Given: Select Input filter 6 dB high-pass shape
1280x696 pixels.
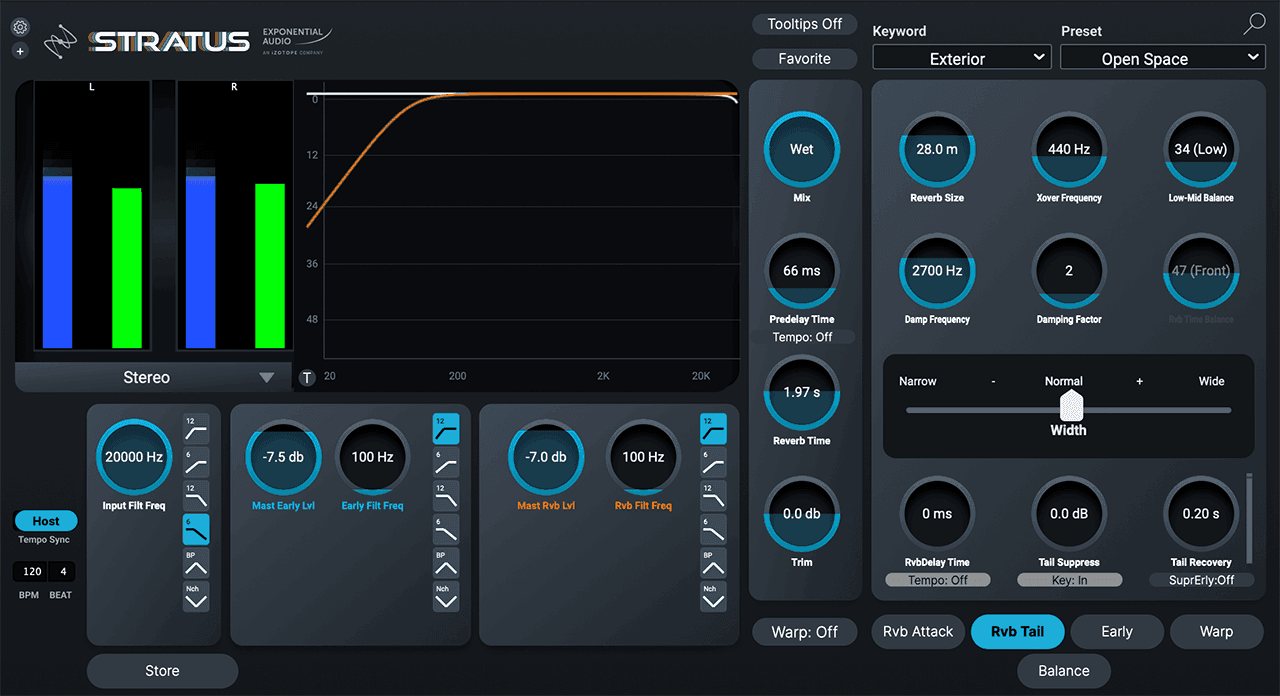Looking at the screenshot, I should click(196, 462).
